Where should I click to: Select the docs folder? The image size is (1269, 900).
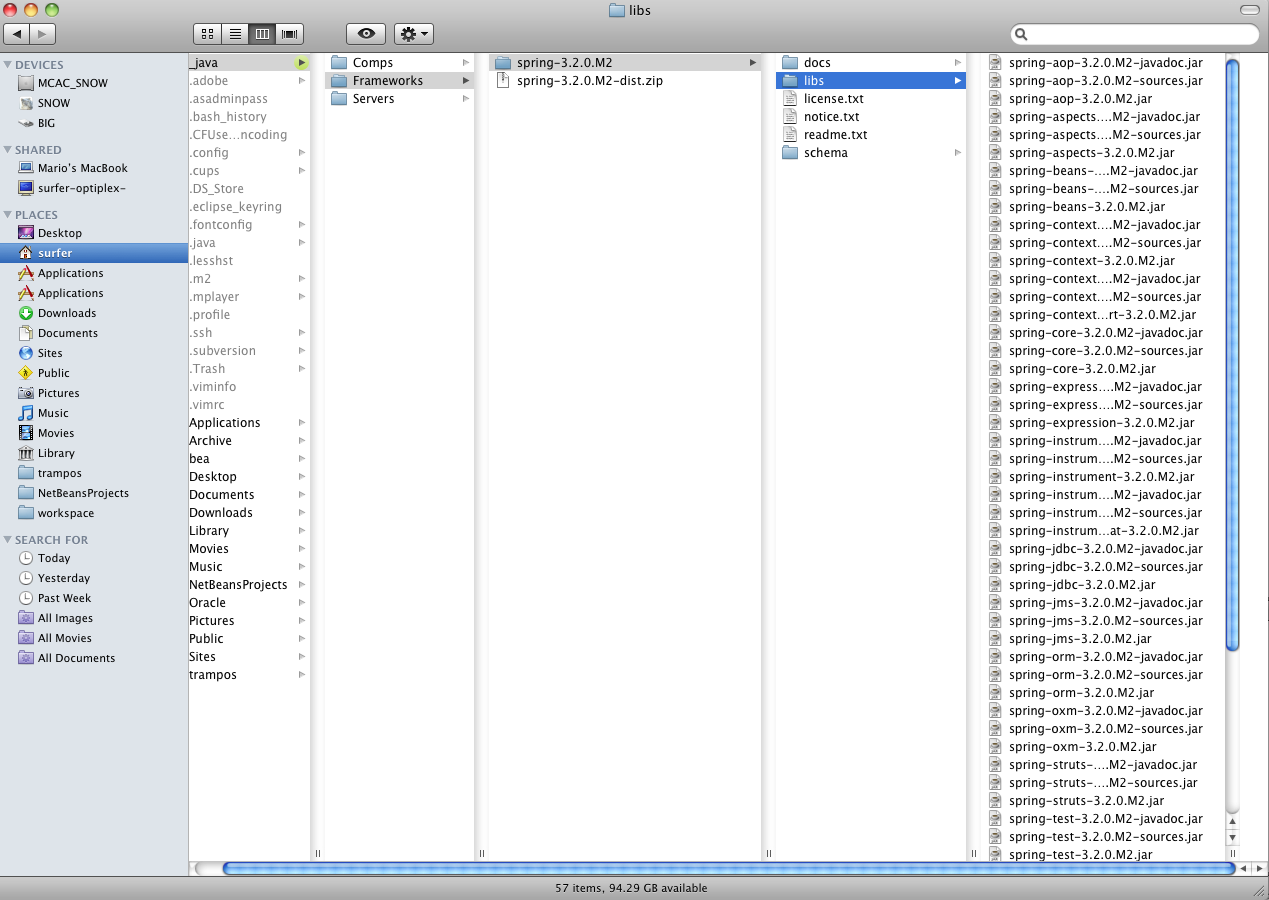click(871, 63)
